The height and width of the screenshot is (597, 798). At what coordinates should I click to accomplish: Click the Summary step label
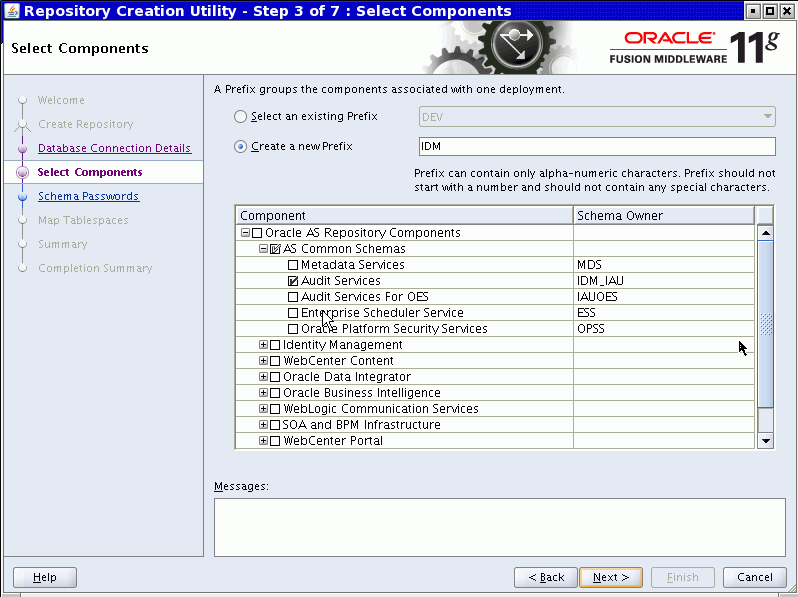pyautogui.click(x=63, y=244)
